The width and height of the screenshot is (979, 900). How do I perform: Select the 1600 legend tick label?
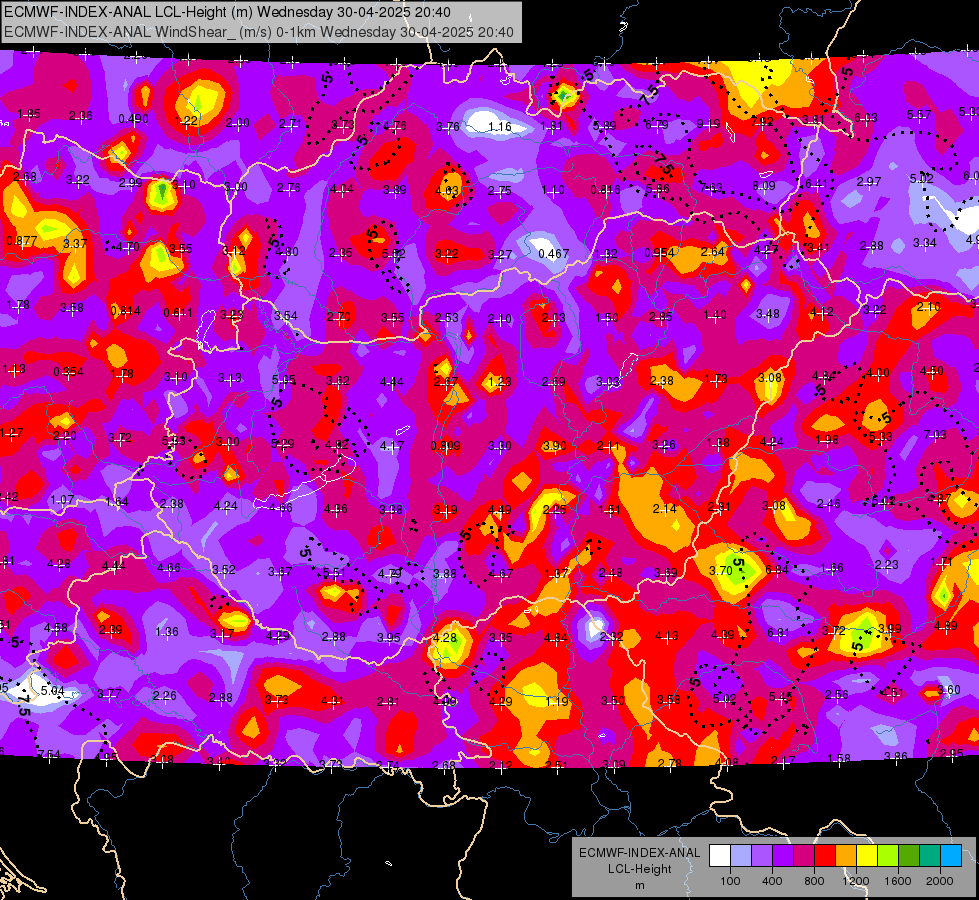[898, 881]
